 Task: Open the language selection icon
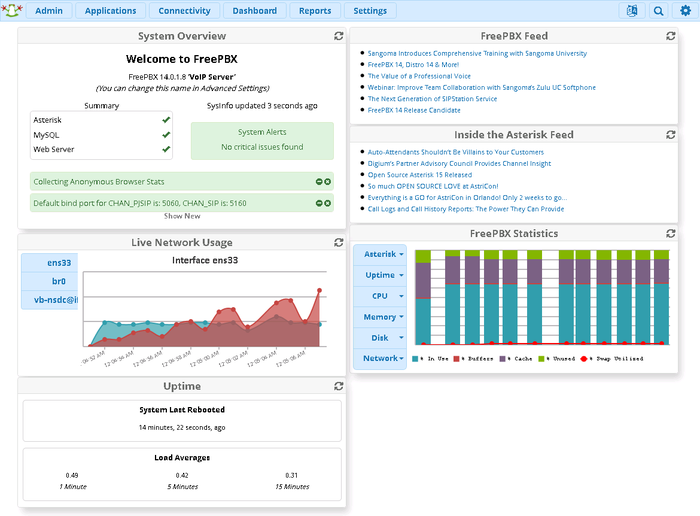[x=631, y=11]
